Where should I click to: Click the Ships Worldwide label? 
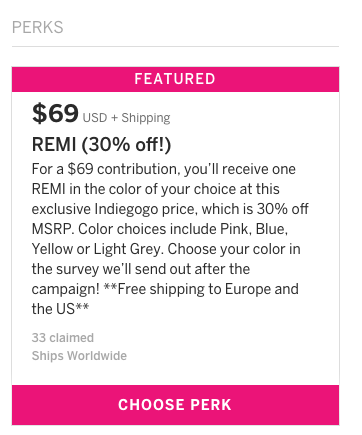[x=79, y=356]
